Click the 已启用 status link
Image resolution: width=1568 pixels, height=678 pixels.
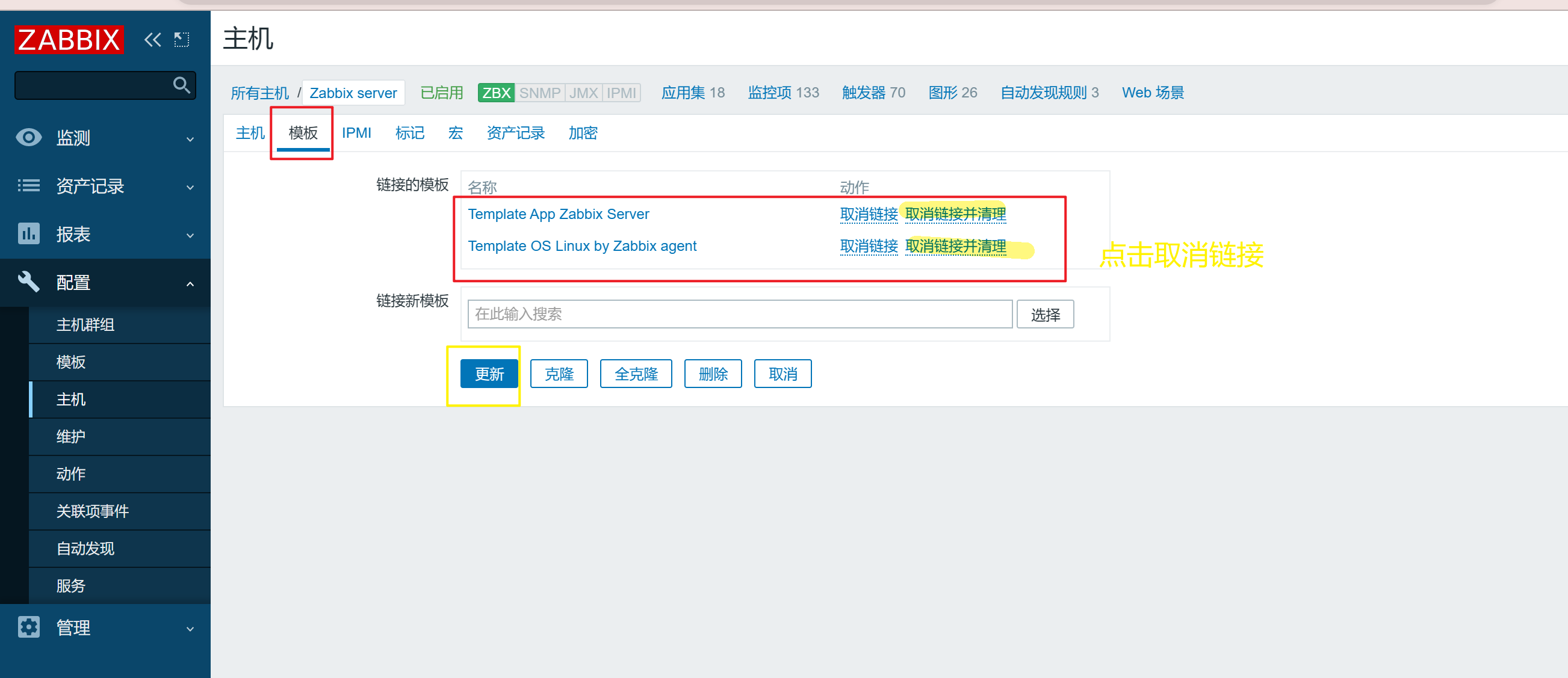(x=442, y=93)
